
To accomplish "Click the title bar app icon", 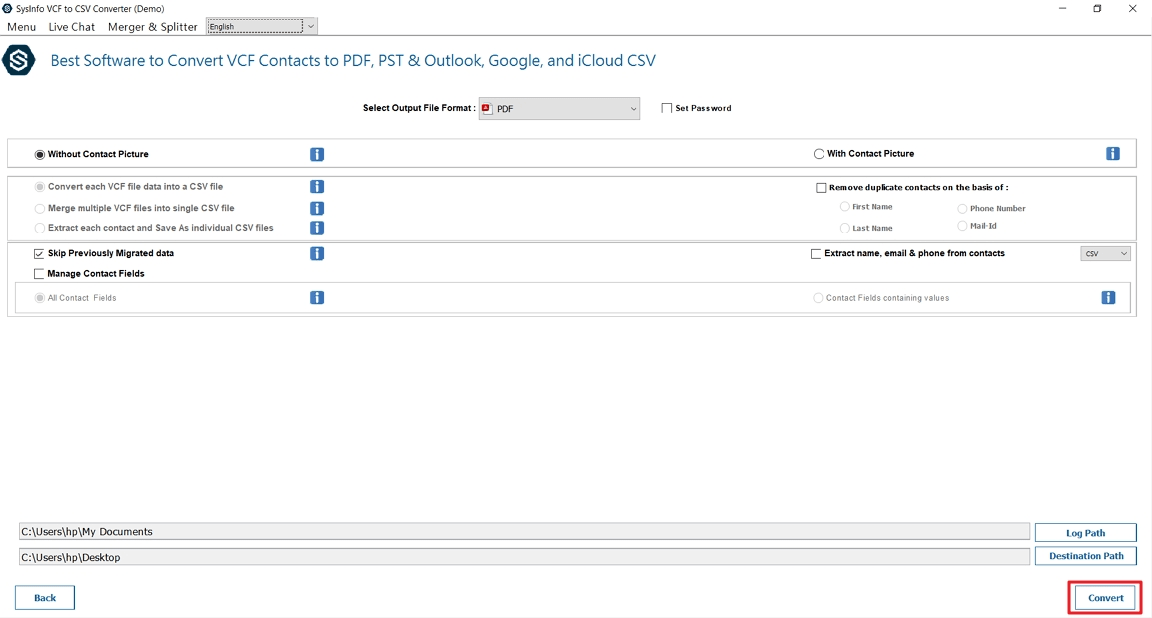I will pos(7,9).
